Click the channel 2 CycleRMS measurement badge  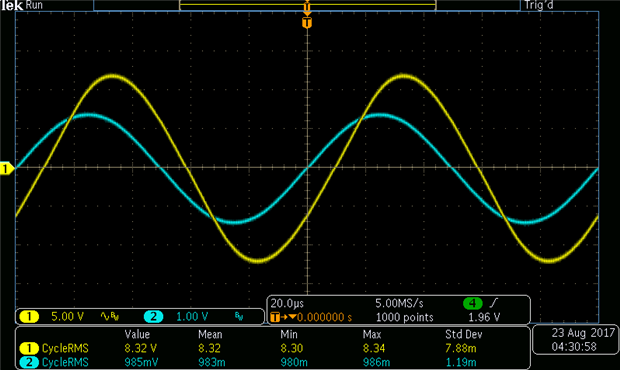[29, 362]
